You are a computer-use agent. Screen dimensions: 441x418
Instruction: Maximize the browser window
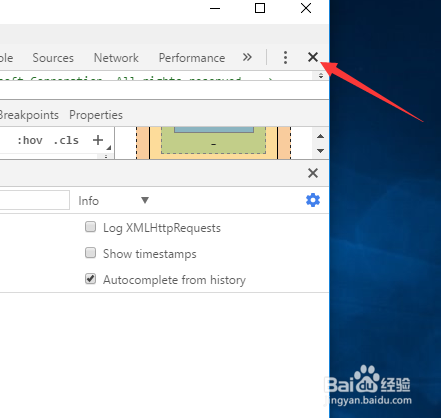[260, 8]
